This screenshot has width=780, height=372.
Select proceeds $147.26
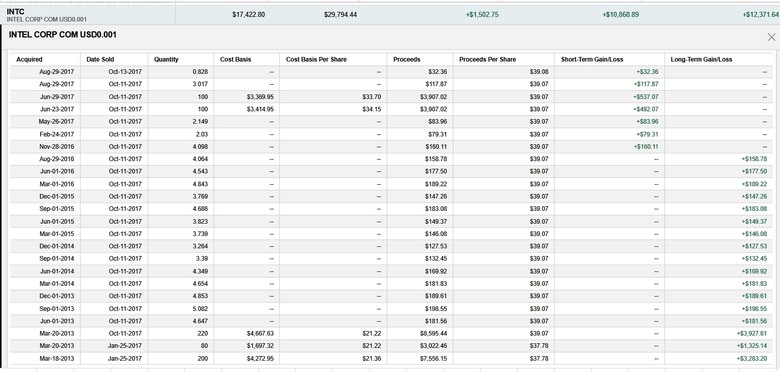[x=436, y=196]
